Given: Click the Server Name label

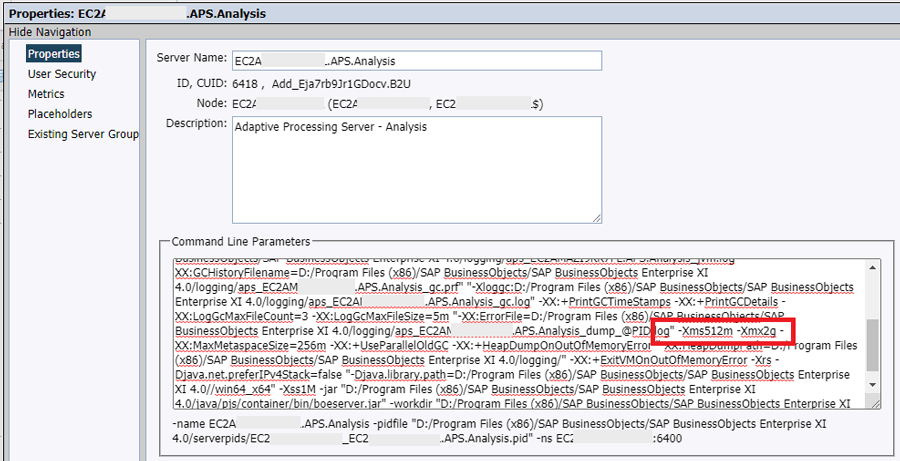Looking at the screenshot, I should 192,58.
